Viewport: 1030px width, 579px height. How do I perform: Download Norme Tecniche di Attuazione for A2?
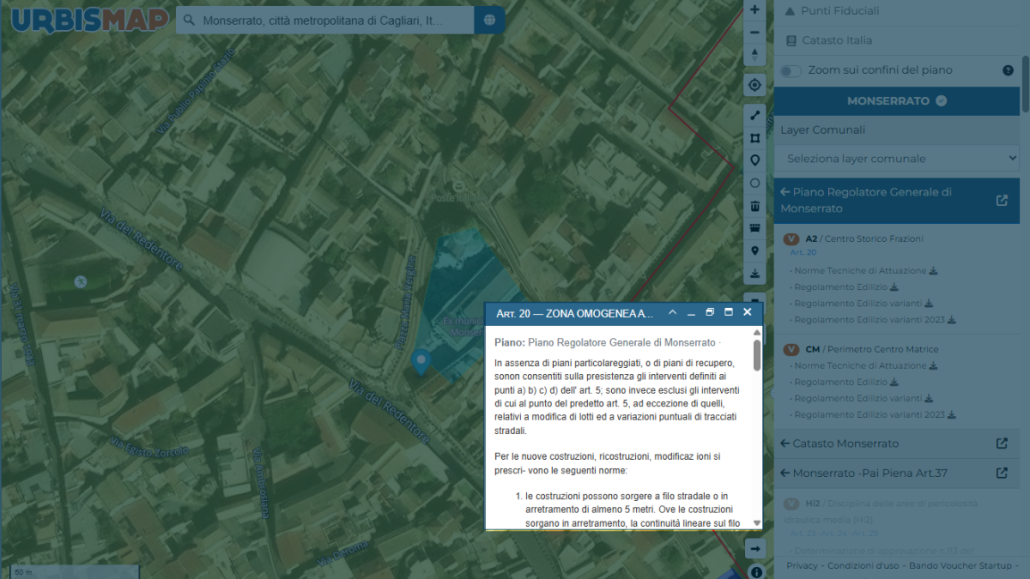tap(933, 271)
